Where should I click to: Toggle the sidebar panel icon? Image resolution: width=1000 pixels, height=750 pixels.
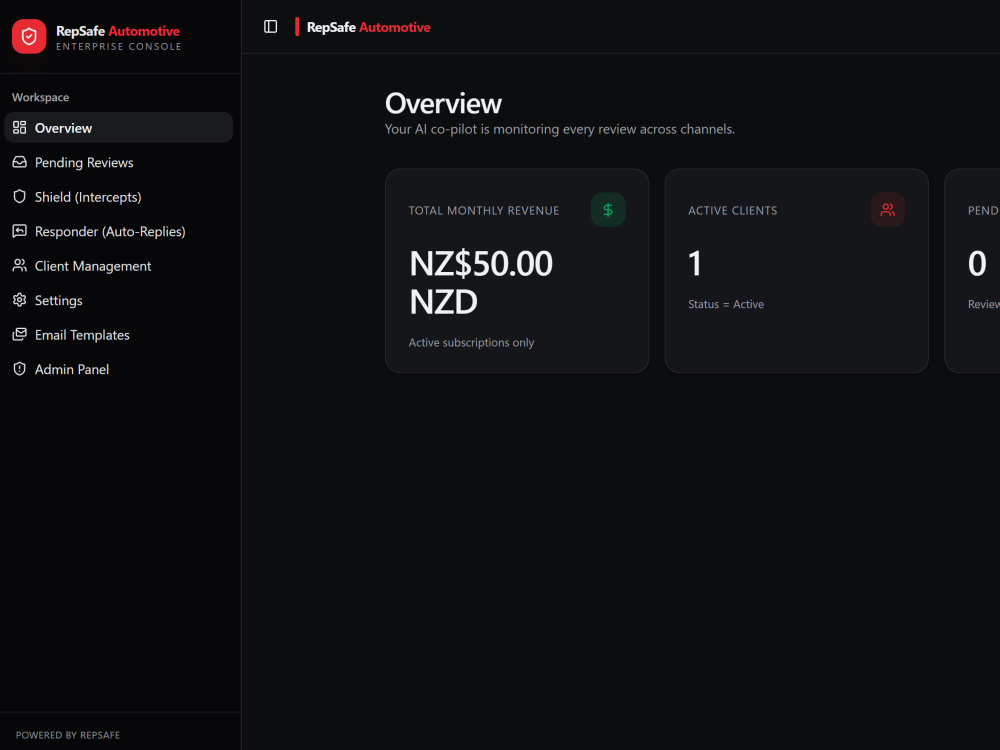[x=270, y=27]
